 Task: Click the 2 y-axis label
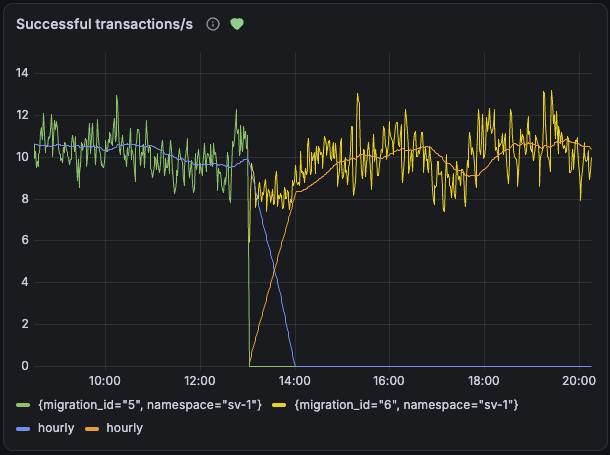point(25,324)
